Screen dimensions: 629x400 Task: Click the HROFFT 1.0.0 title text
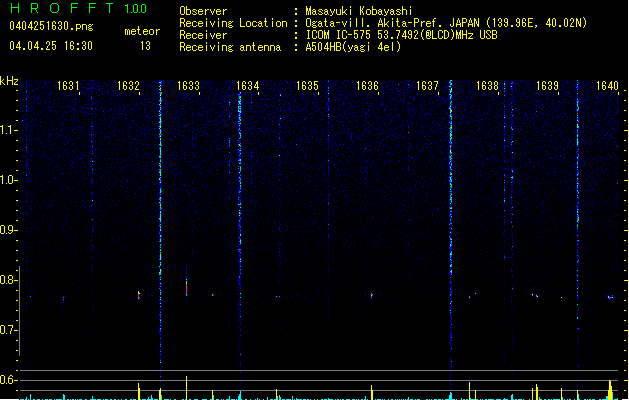tap(79, 8)
